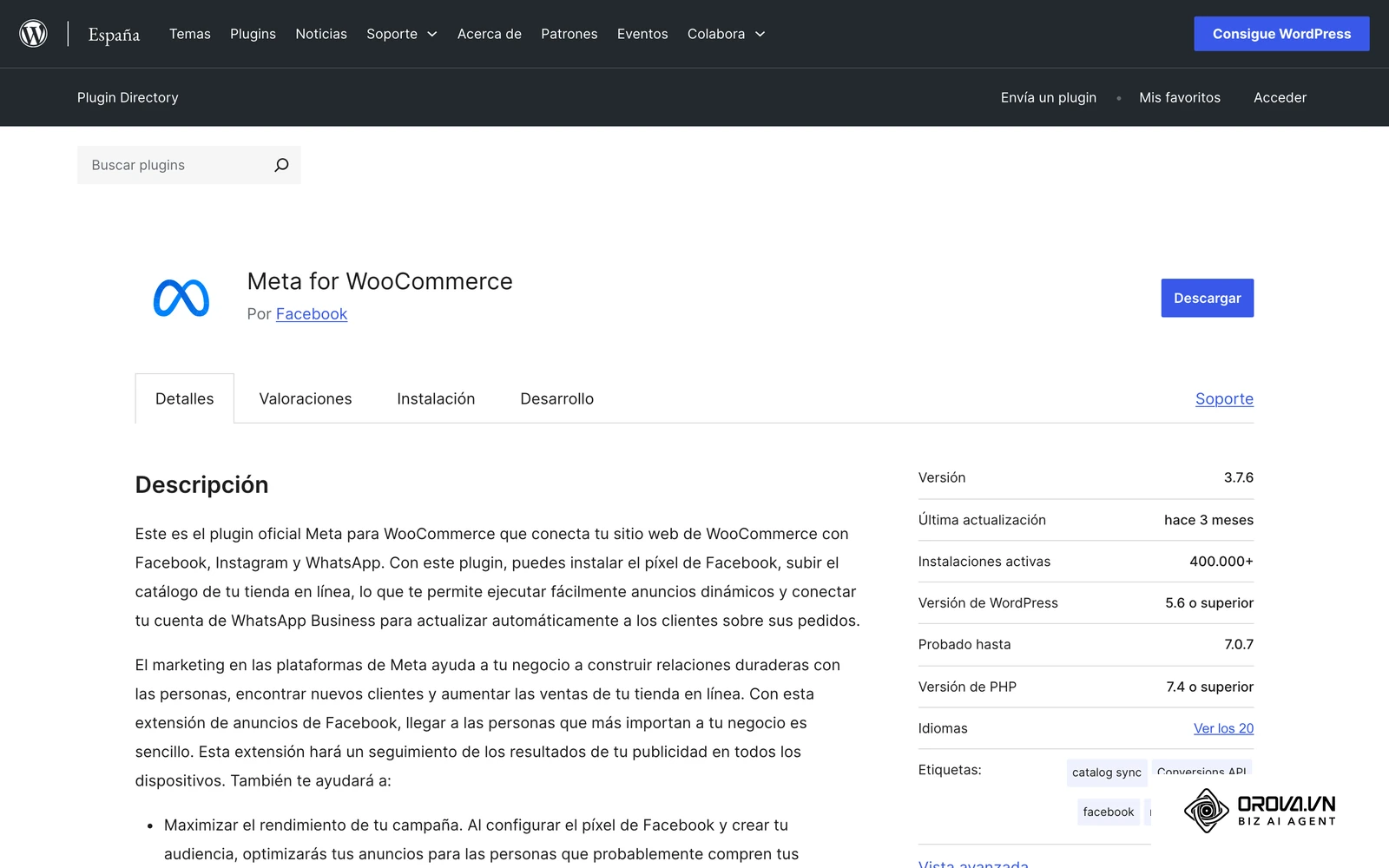Open the Facebook author link

(x=312, y=314)
